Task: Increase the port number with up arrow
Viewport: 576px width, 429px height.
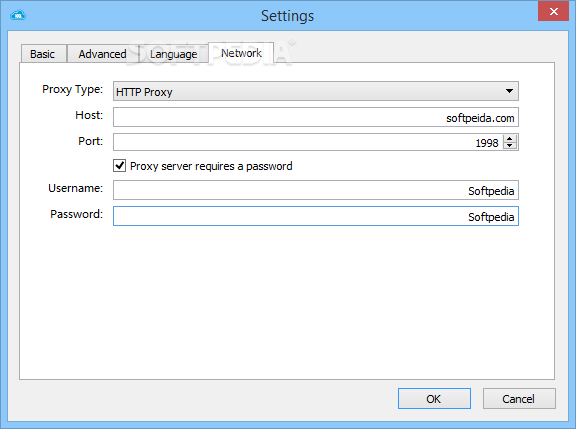Action: click(x=510, y=138)
